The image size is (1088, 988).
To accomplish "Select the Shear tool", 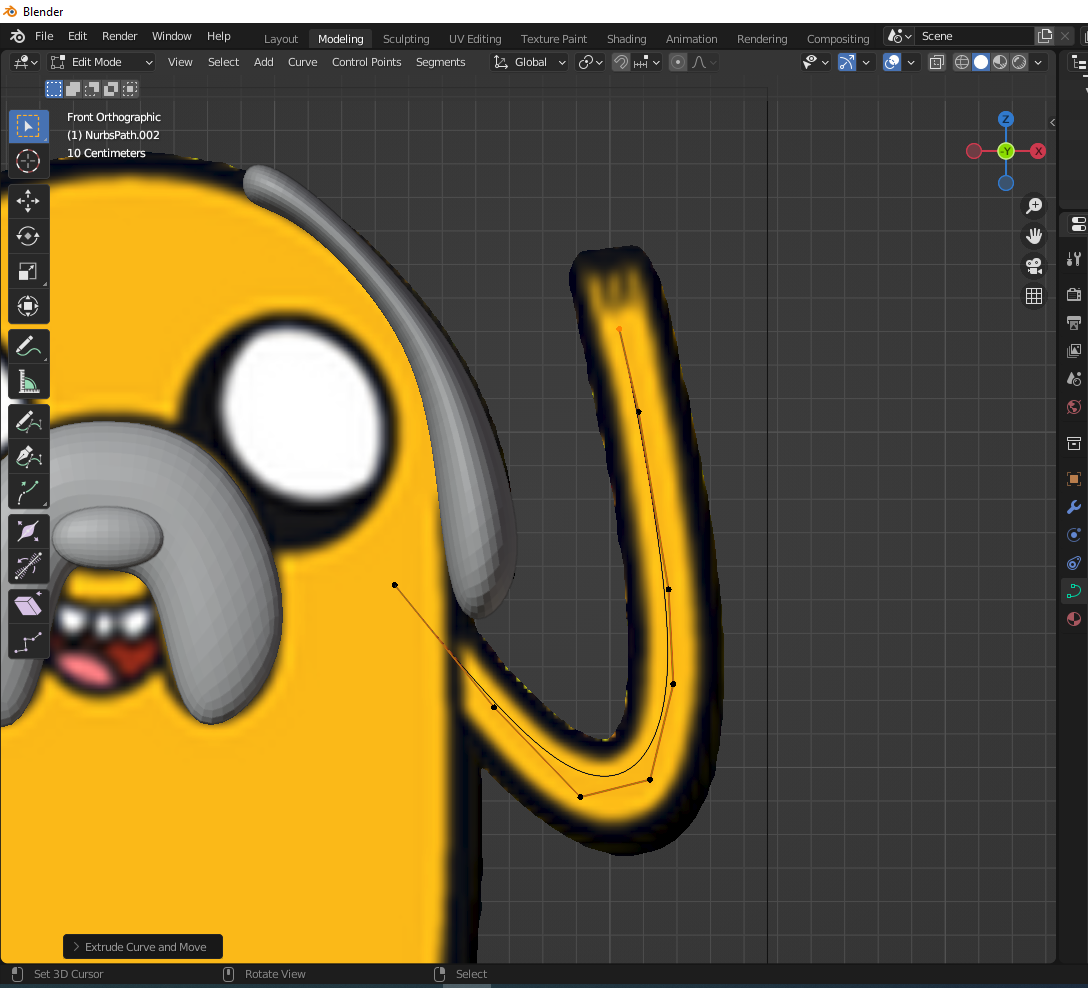I will coord(28,606).
